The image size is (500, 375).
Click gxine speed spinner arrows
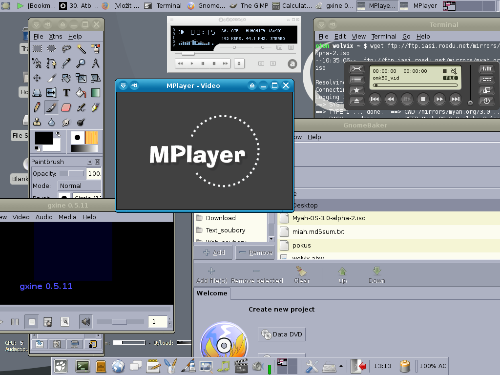169,322
